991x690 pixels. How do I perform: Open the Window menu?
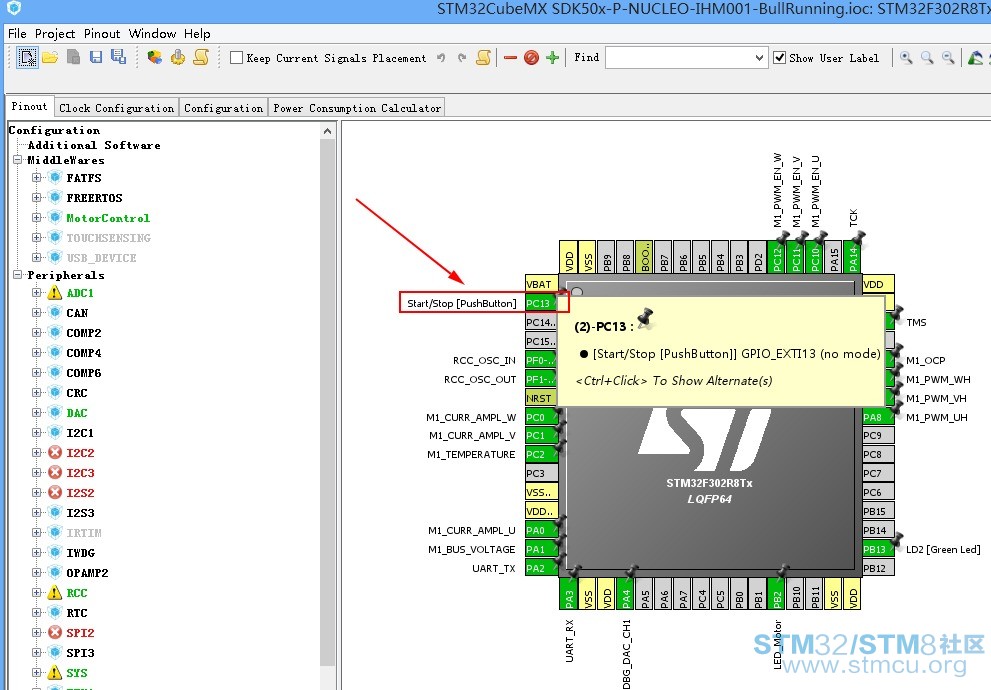pyautogui.click(x=152, y=33)
